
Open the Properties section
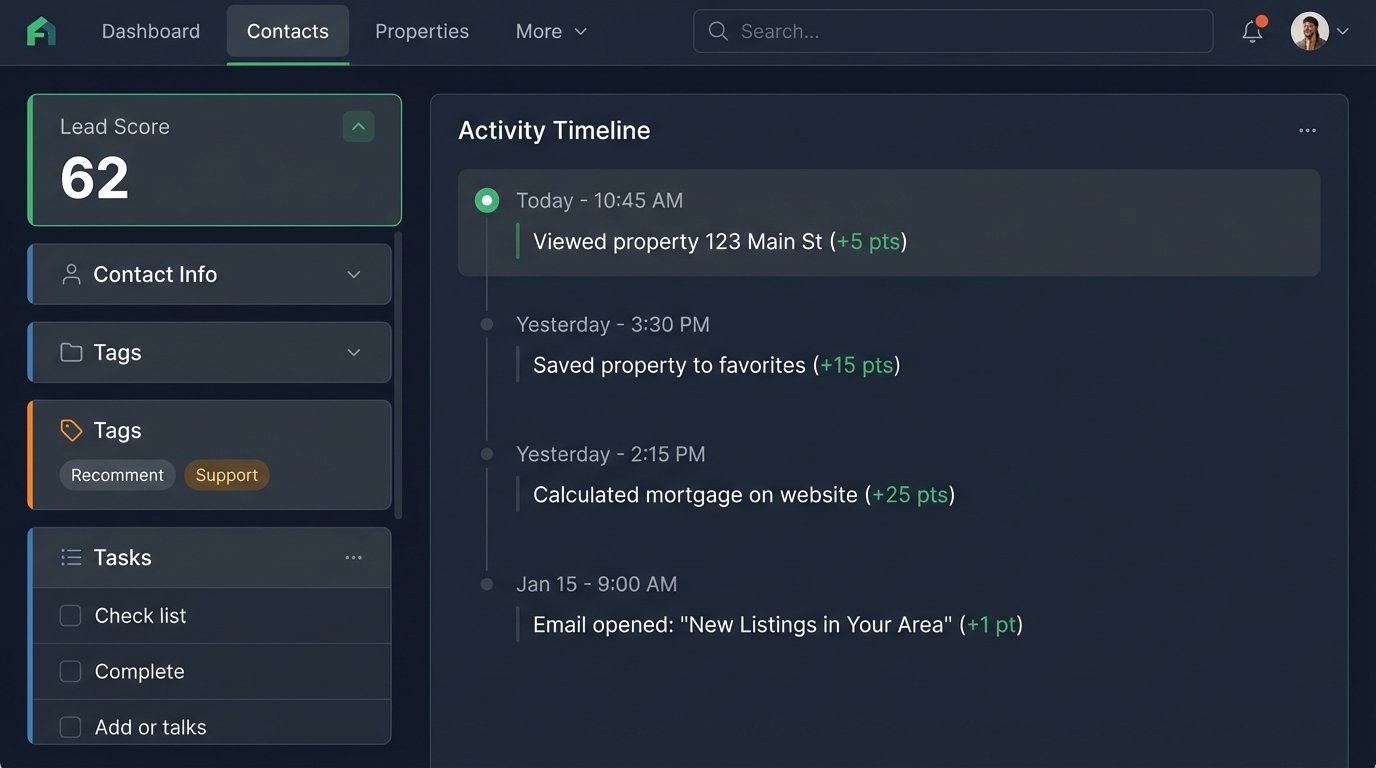pyautogui.click(x=421, y=31)
